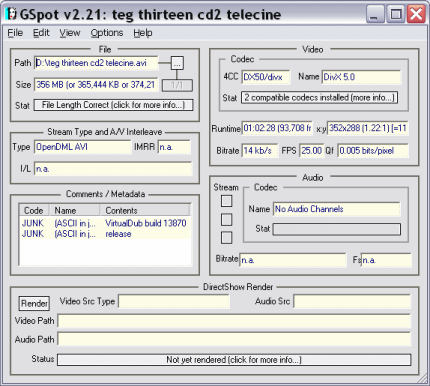Click the IMRR field
Image resolution: width=430 pixels, height=386 pixels.
point(174,147)
